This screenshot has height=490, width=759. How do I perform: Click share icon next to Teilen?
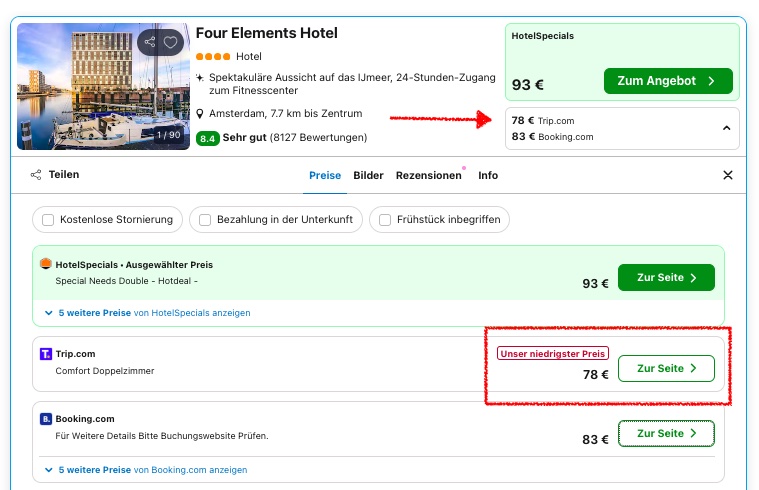(x=36, y=175)
